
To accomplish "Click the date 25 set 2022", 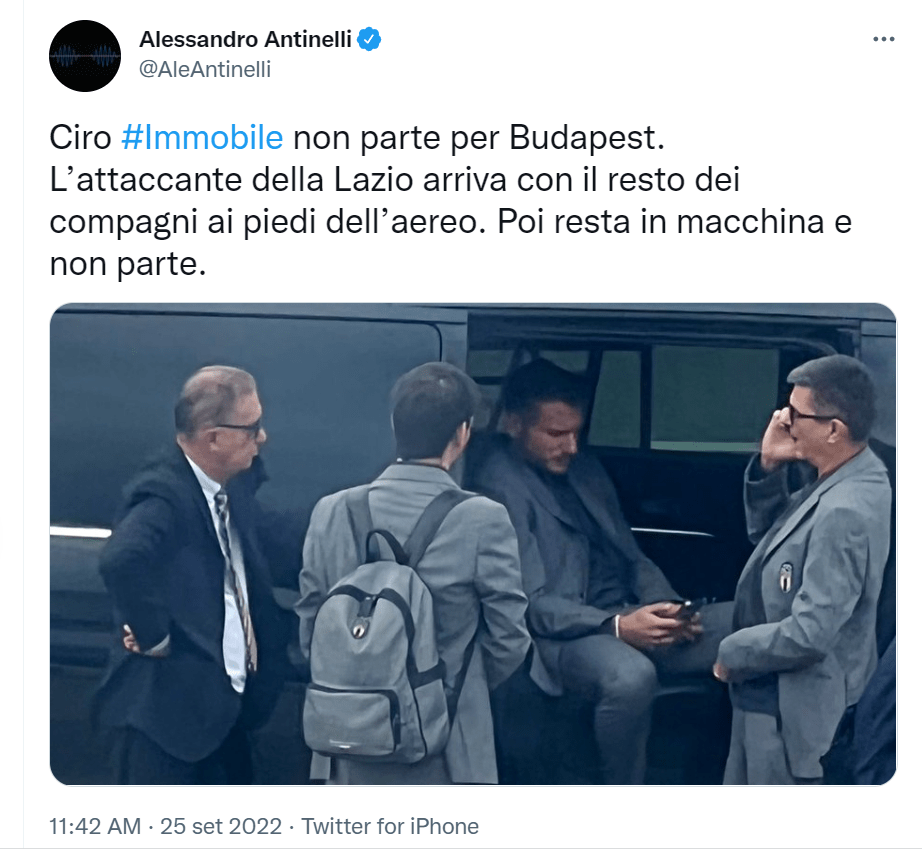I will 221,826.
